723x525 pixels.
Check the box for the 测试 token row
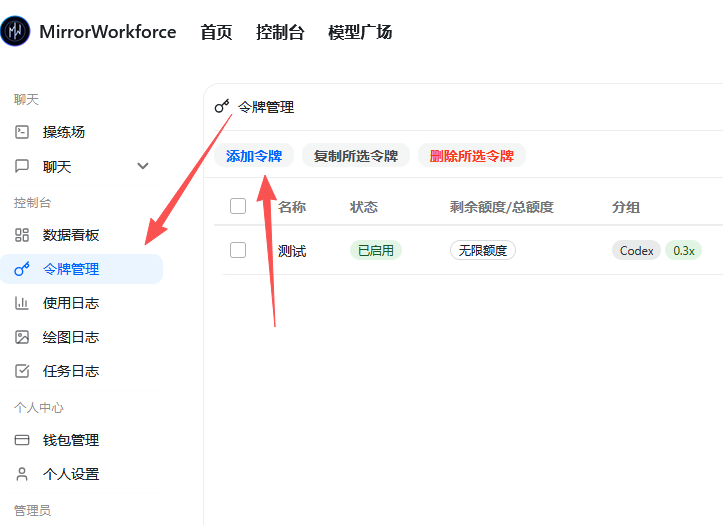pyautogui.click(x=238, y=250)
